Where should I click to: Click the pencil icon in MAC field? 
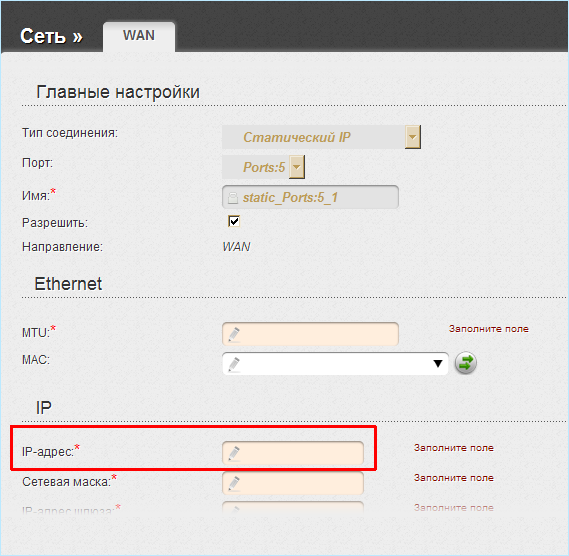234,364
